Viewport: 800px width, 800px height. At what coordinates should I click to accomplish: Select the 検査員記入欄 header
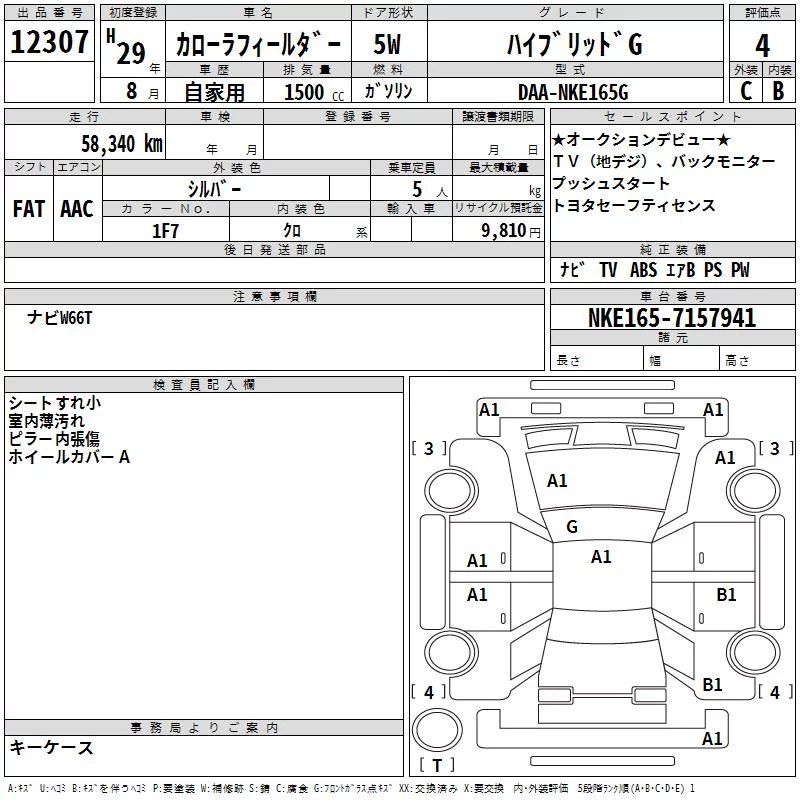[204, 385]
